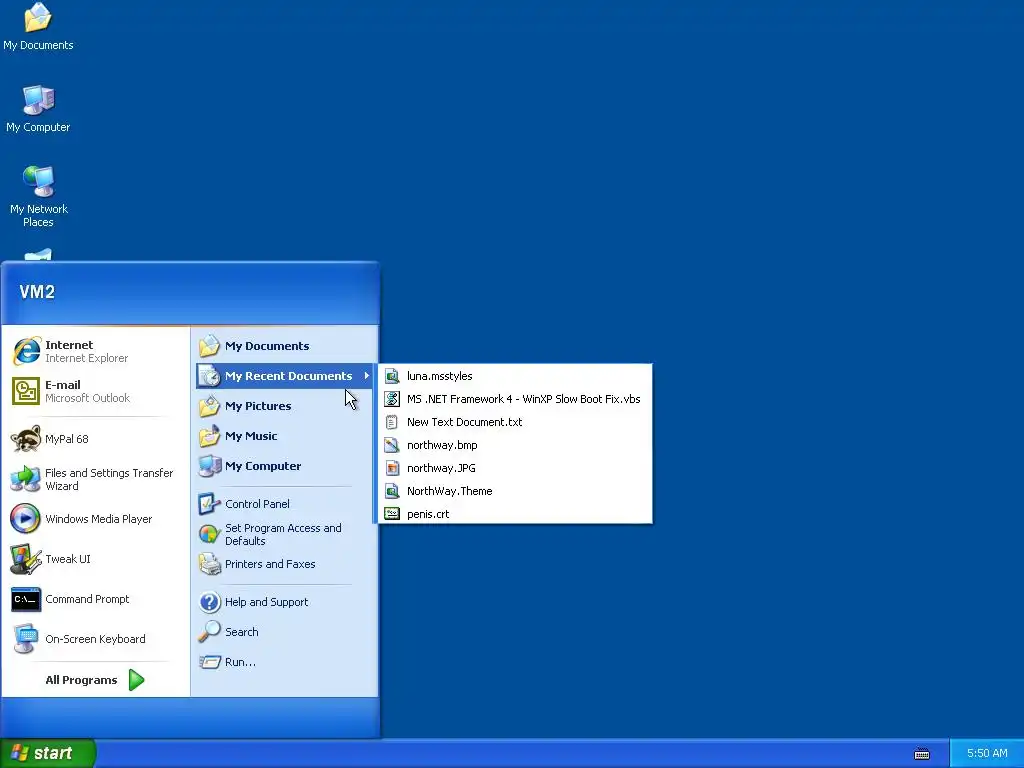Open northway.JPG recent document
The height and width of the screenshot is (768, 1024).
coord(515,468)
